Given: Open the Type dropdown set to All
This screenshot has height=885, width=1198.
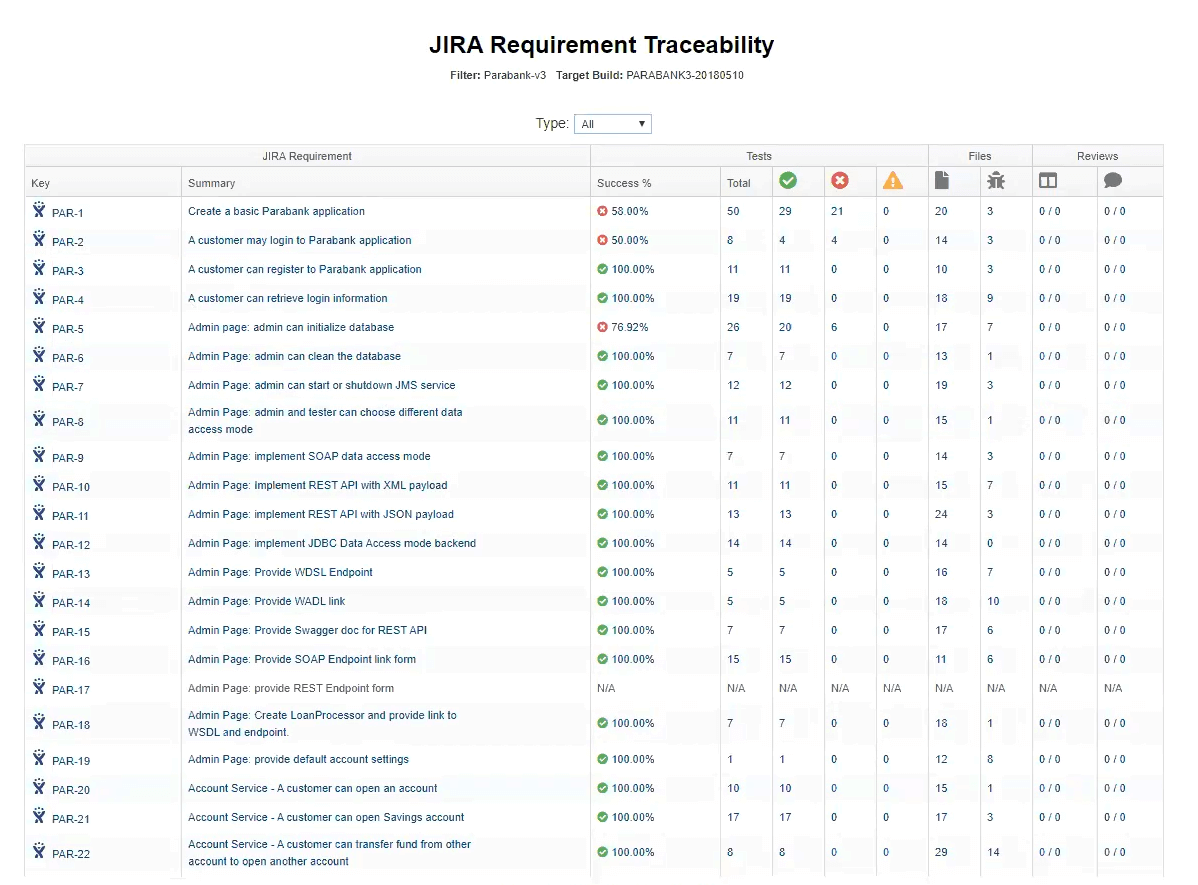Looking at the screenshot, I should coord(613,124).
